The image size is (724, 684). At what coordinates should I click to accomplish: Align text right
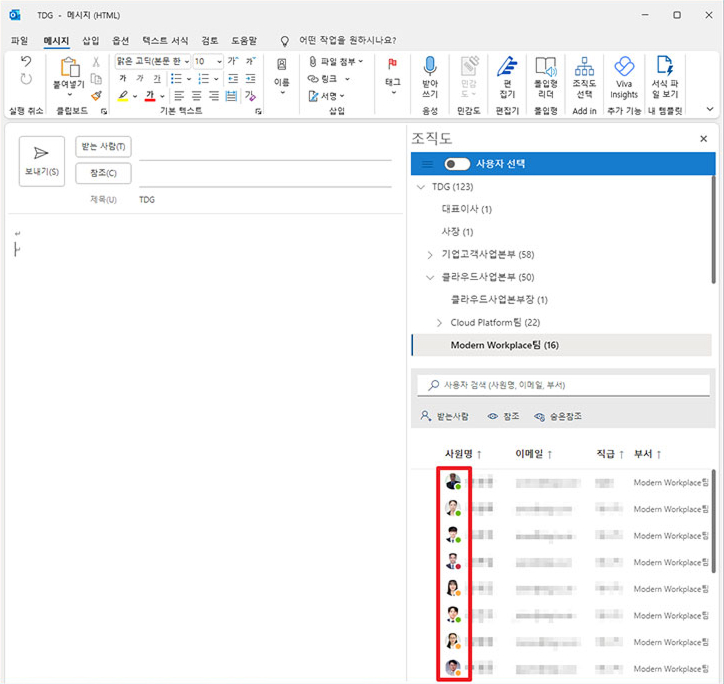click(214, 96)
